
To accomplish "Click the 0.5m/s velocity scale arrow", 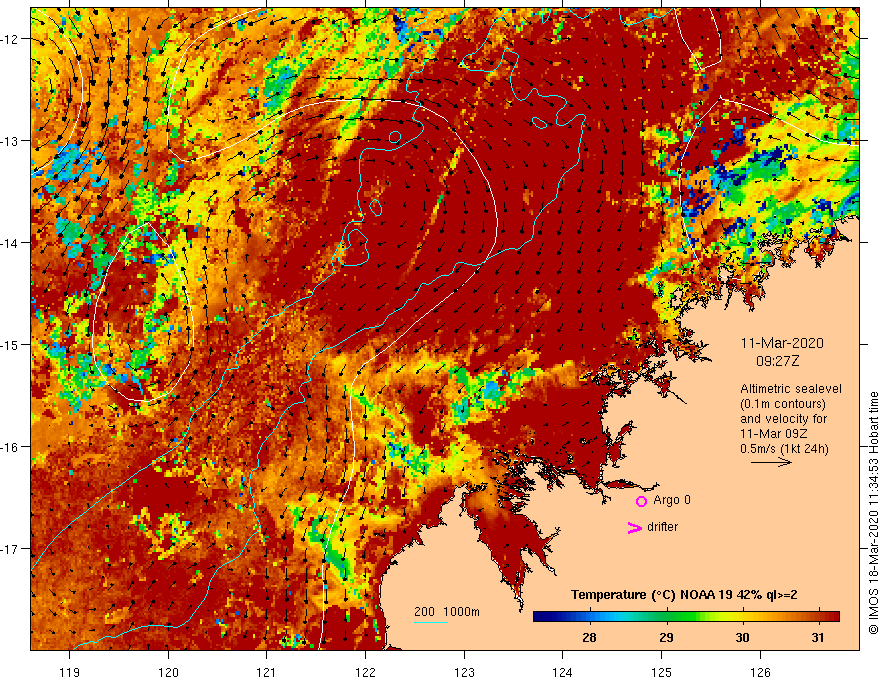I will click(x=771, y=462).
